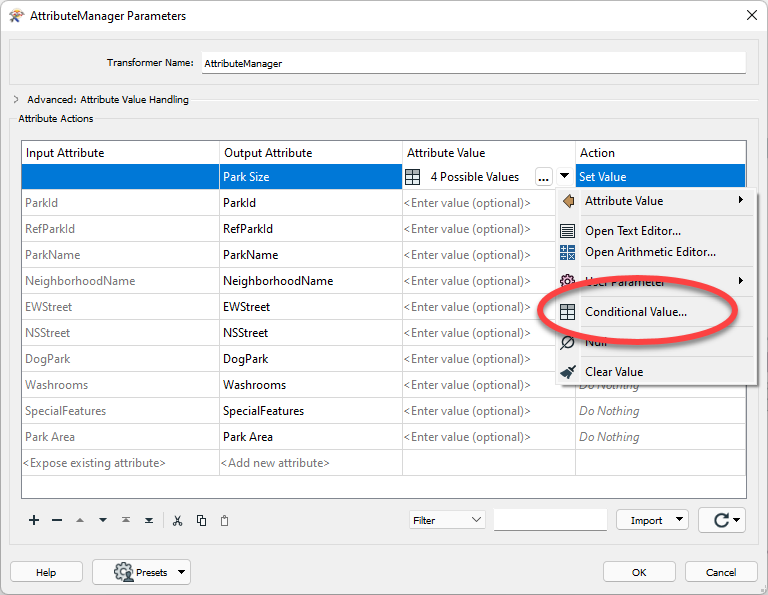Remove selected row with the minus icon

click(x=57, y=520)
